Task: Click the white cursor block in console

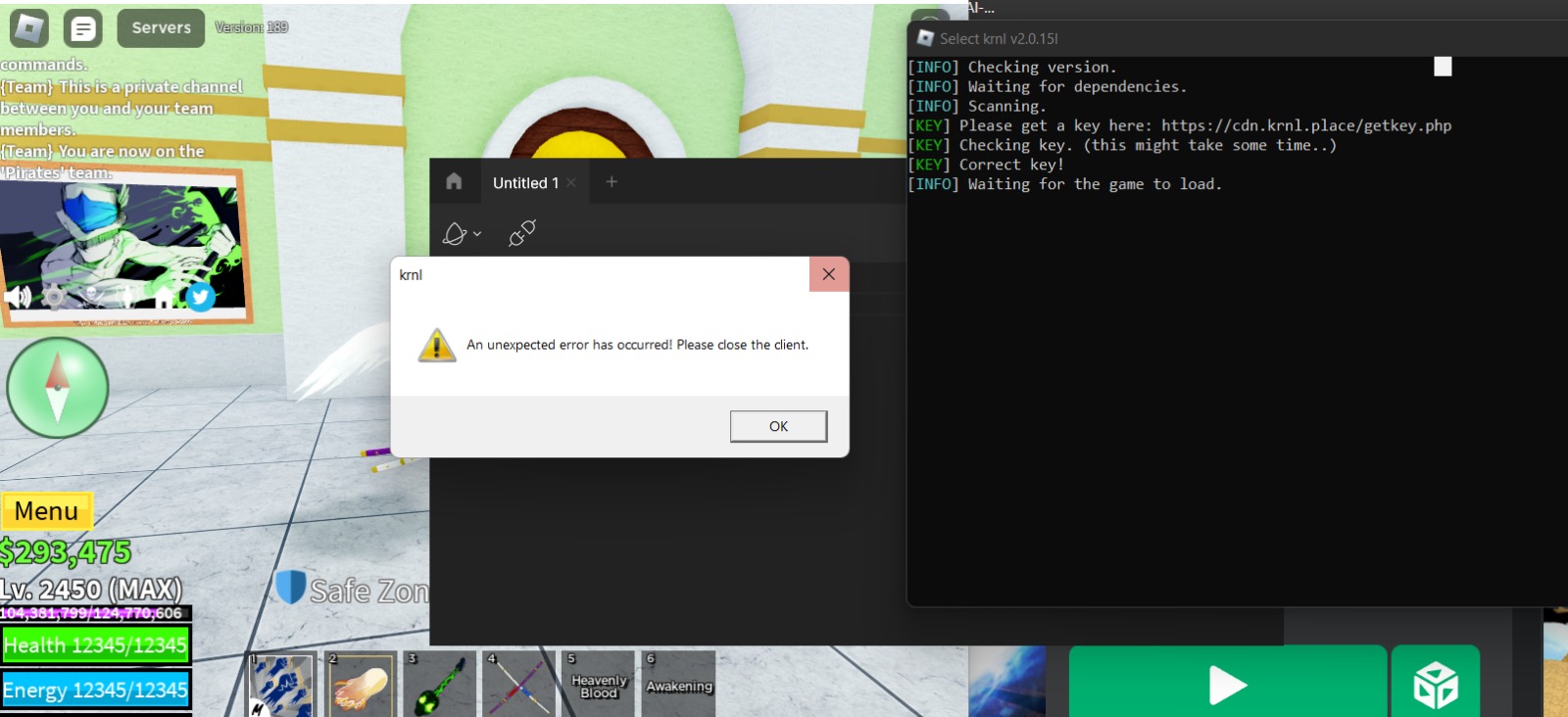Action: 1443,67
